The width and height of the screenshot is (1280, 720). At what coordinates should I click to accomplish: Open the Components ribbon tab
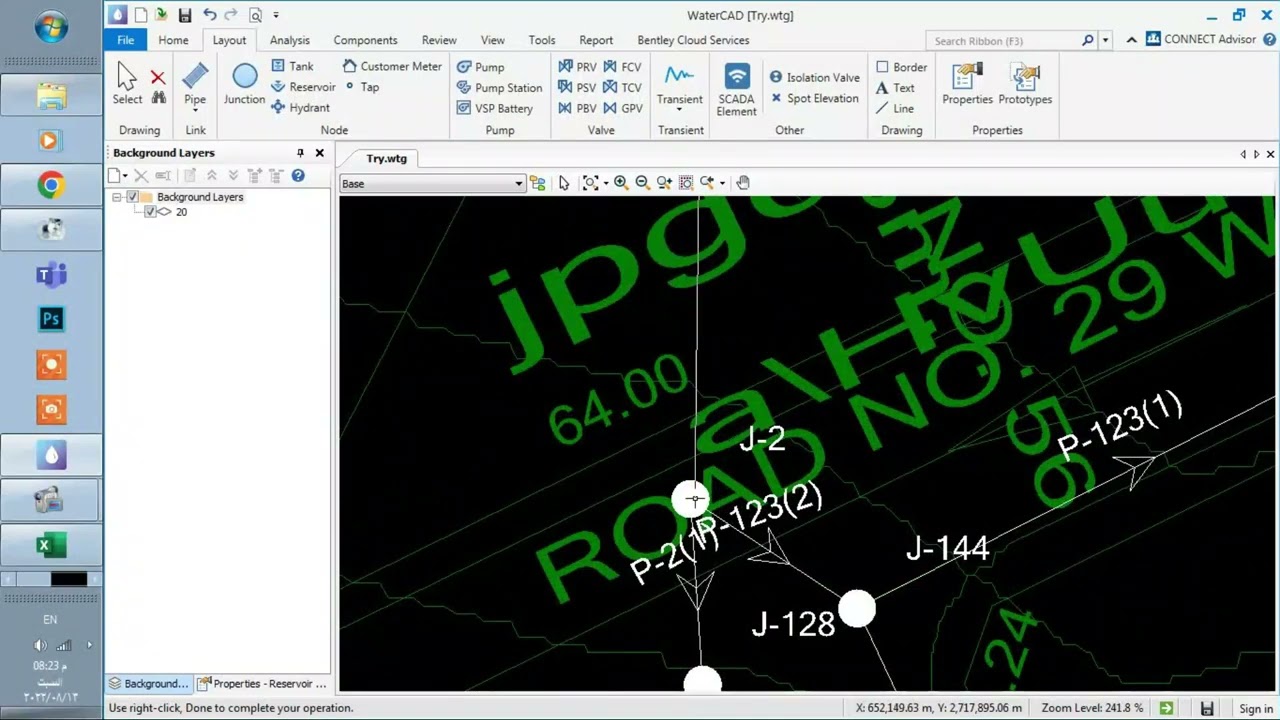coord(365,40)
